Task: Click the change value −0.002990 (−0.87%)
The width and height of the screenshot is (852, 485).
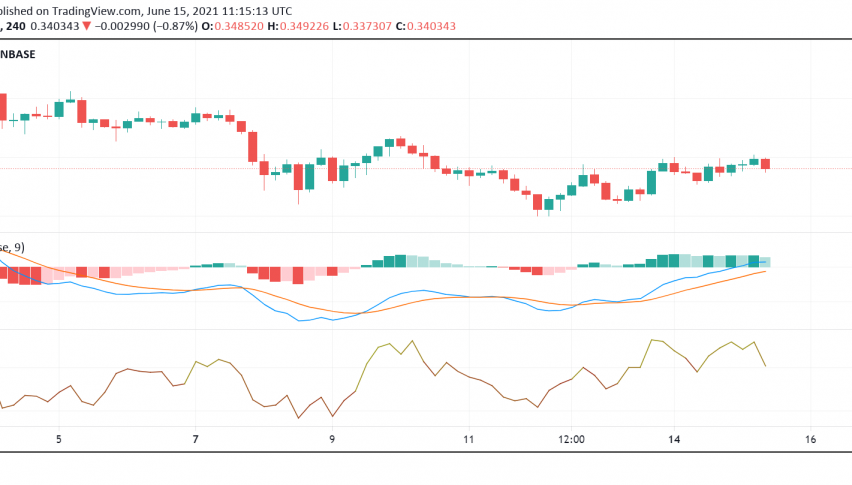Action: [146, 26]
